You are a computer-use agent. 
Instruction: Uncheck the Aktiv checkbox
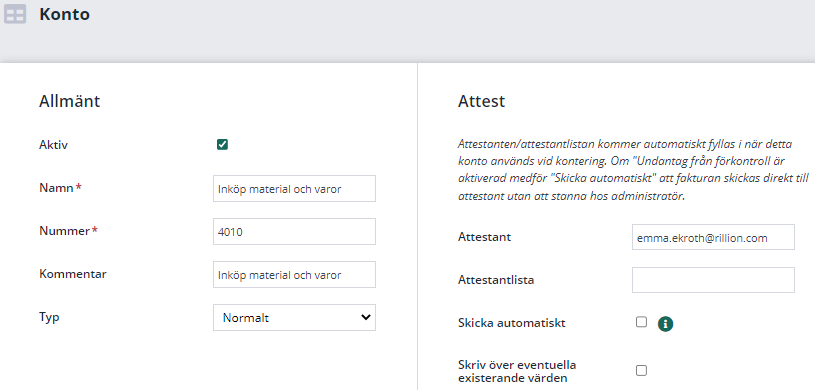pos(222,145)
